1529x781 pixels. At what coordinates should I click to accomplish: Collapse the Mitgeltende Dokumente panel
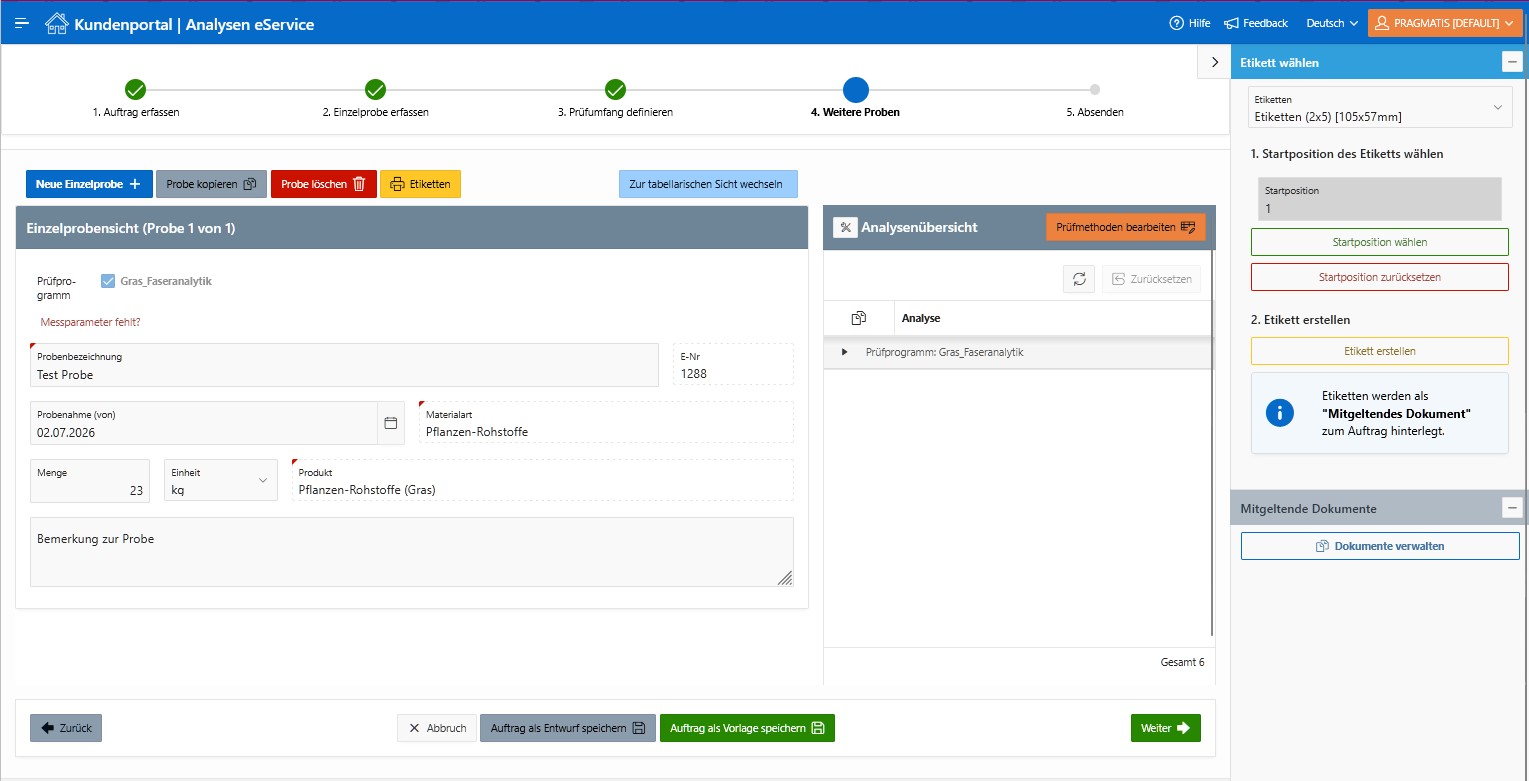pyautogui.click(x=1512, y=508)
